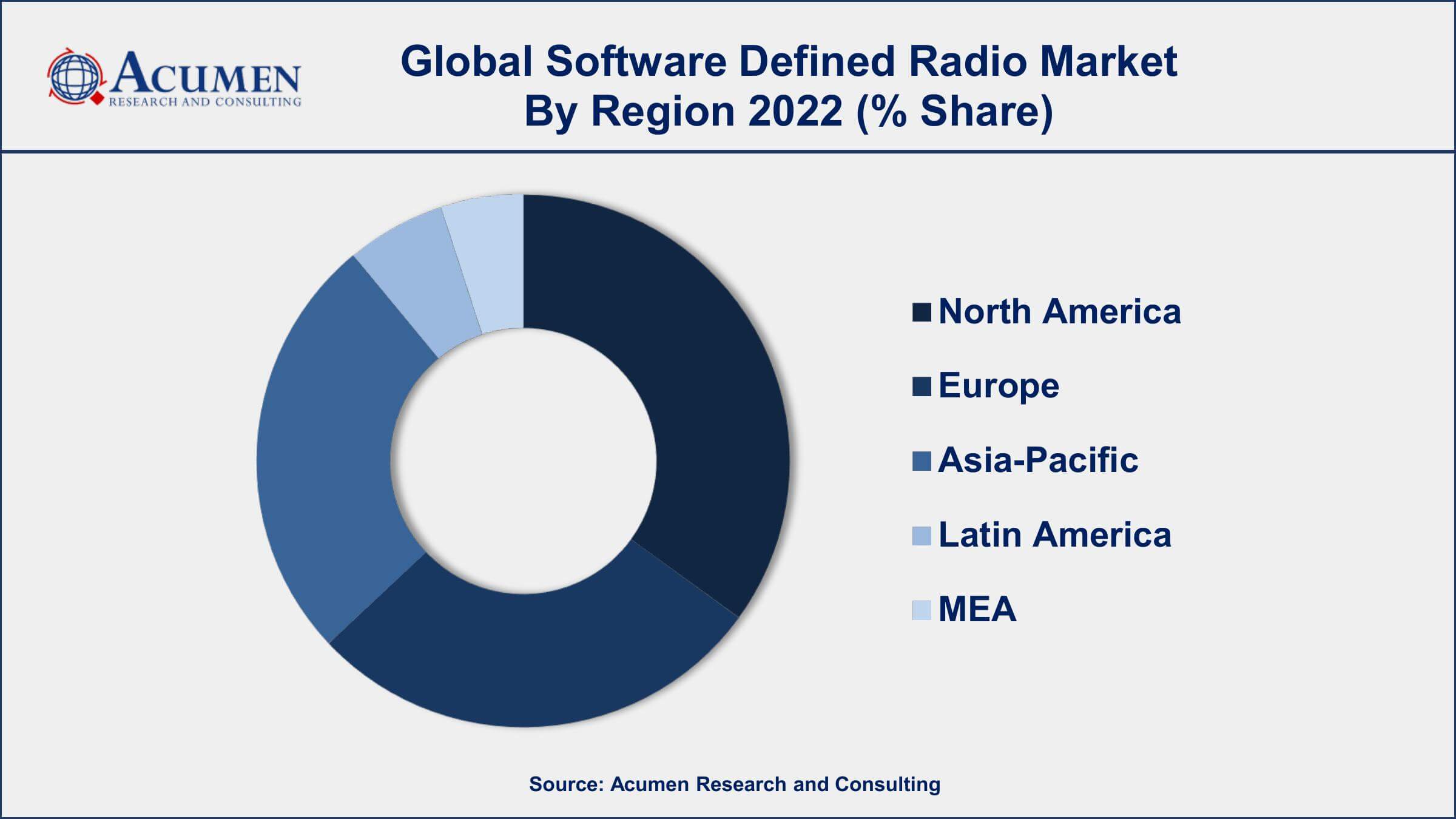
Task: Select the Latin America legend label
Action: click(1054, 535)
